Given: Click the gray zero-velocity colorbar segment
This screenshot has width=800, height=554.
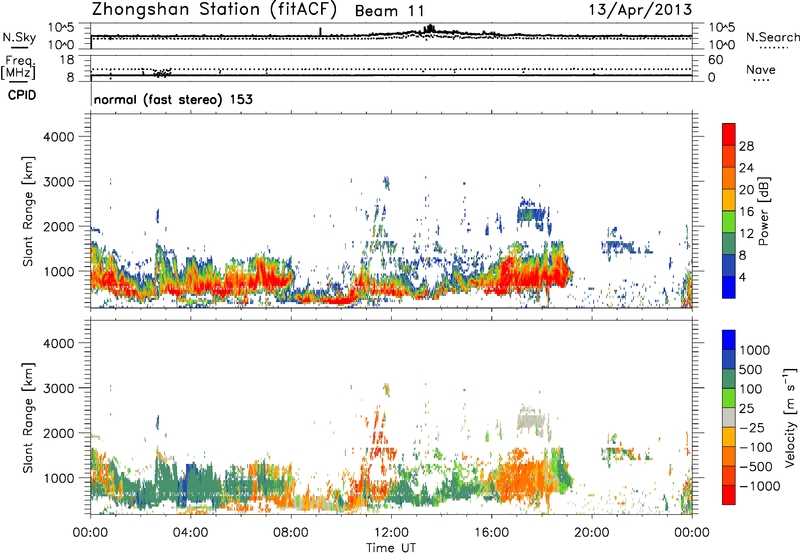Looking at the screenshot, I should tap(729, 417).
